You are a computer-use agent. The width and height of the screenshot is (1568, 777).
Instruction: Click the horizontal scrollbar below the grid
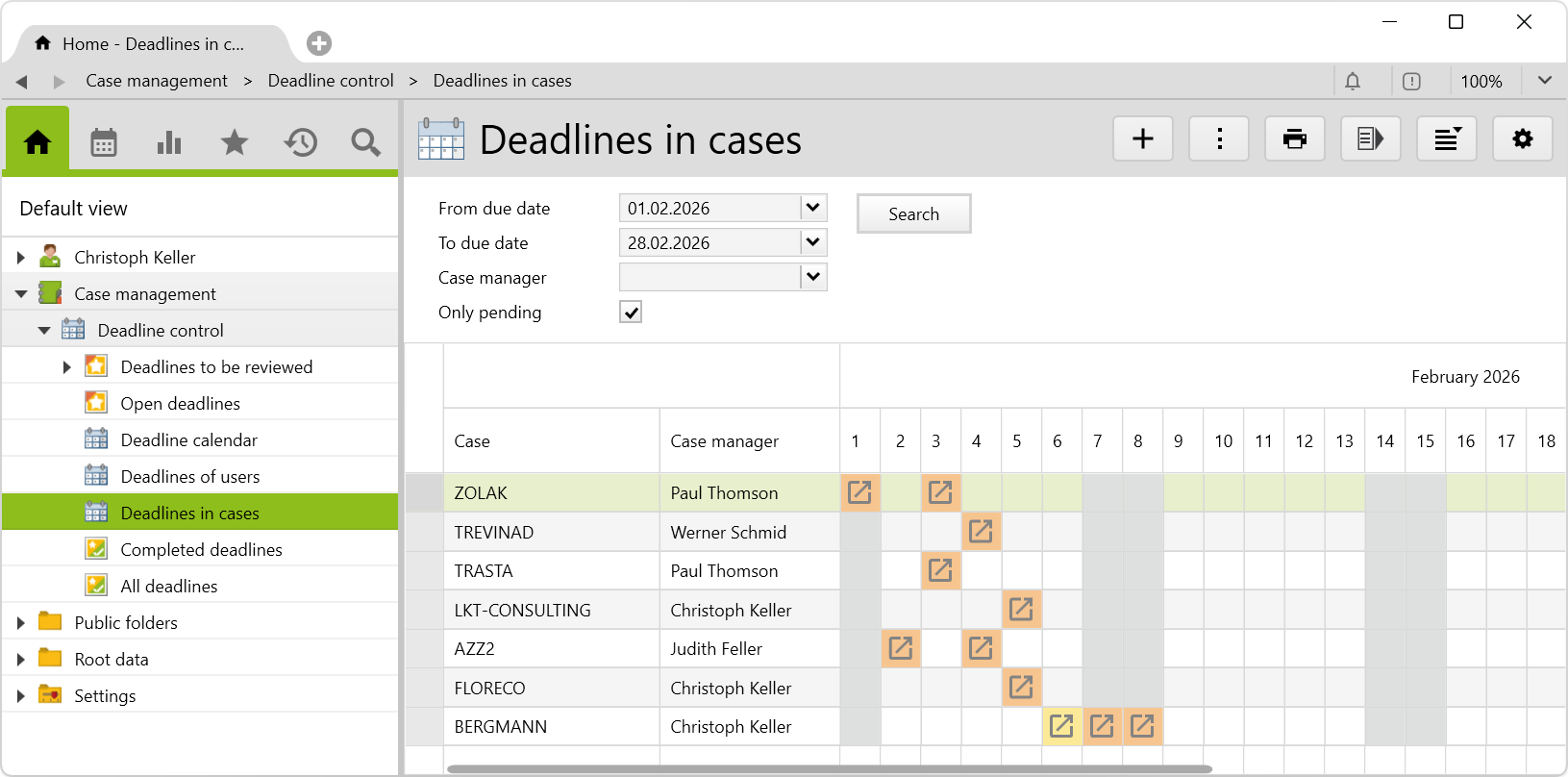click(x=829, y=768)
